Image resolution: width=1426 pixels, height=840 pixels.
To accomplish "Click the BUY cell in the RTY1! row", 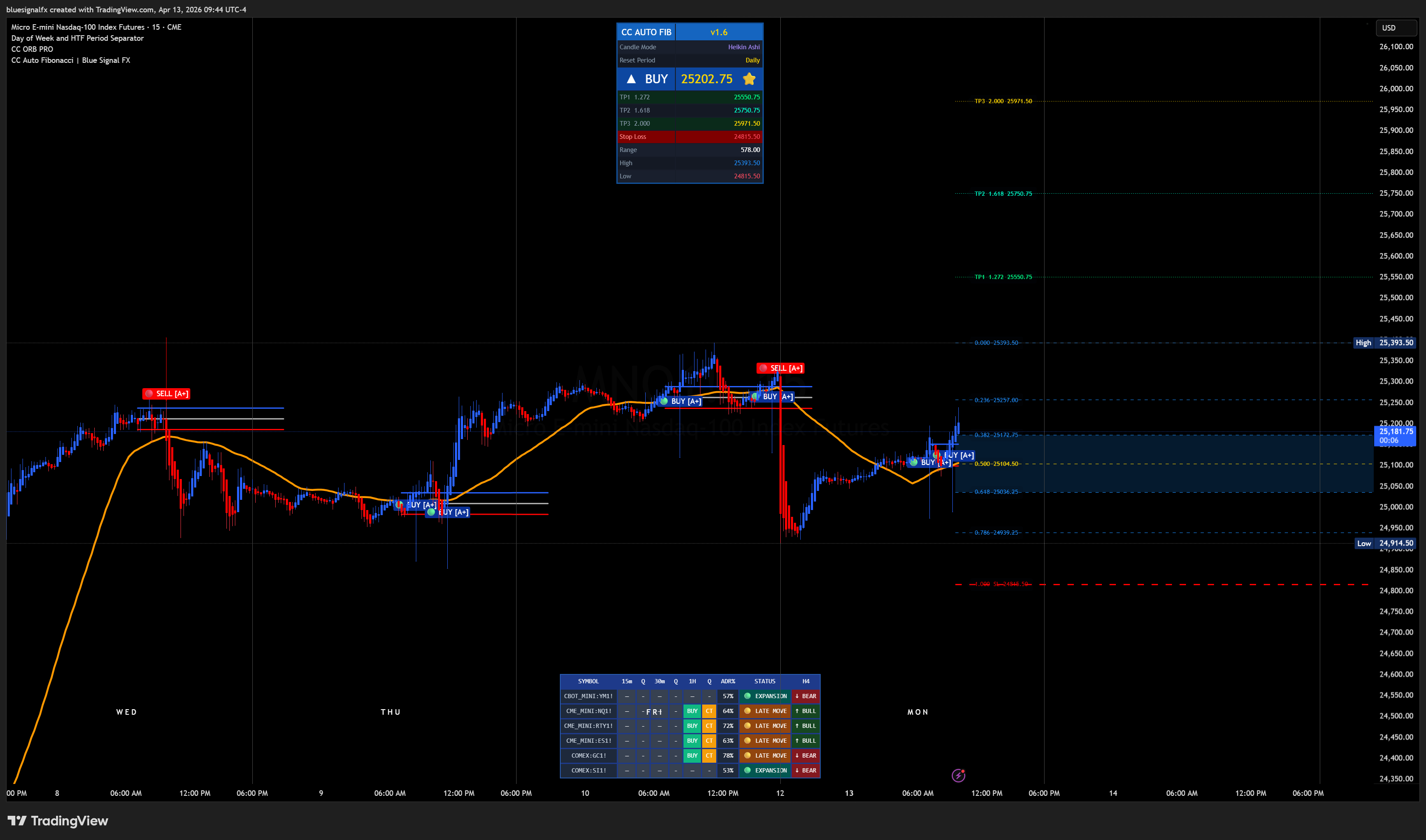I will pos(692,726).
